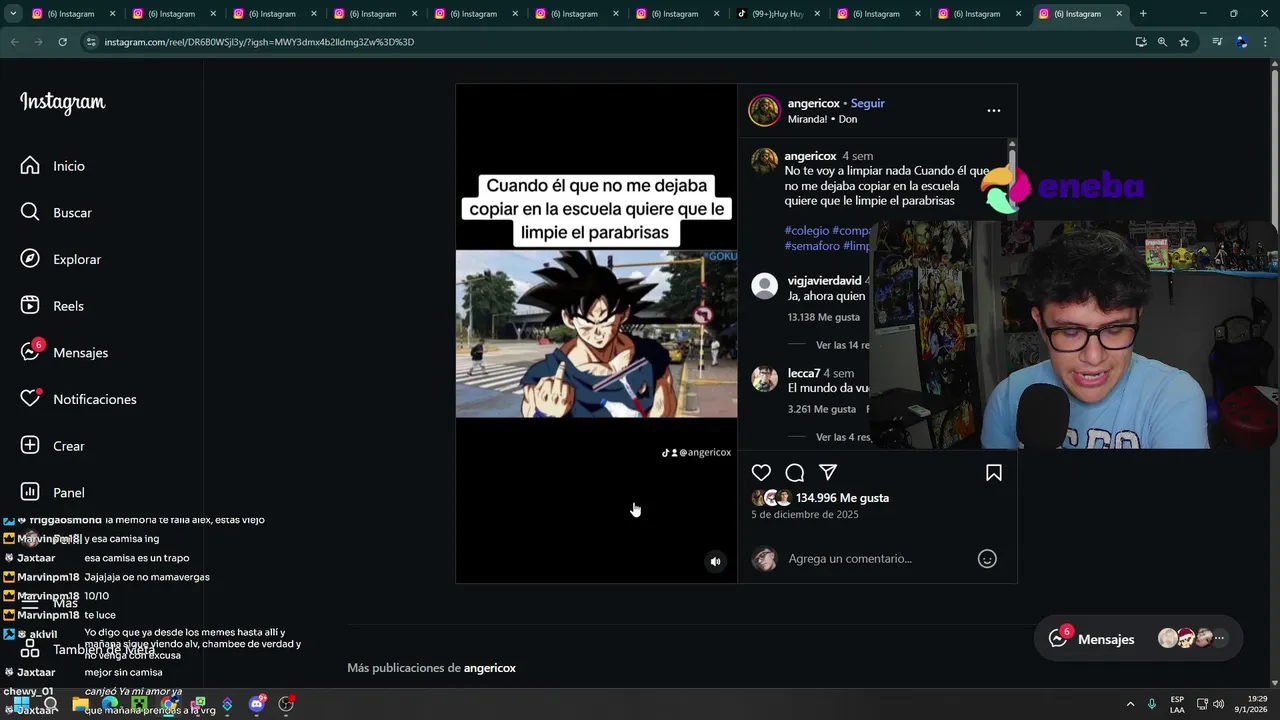
Task: Click the comment bubble icon
Action: (x=795, y=473)
